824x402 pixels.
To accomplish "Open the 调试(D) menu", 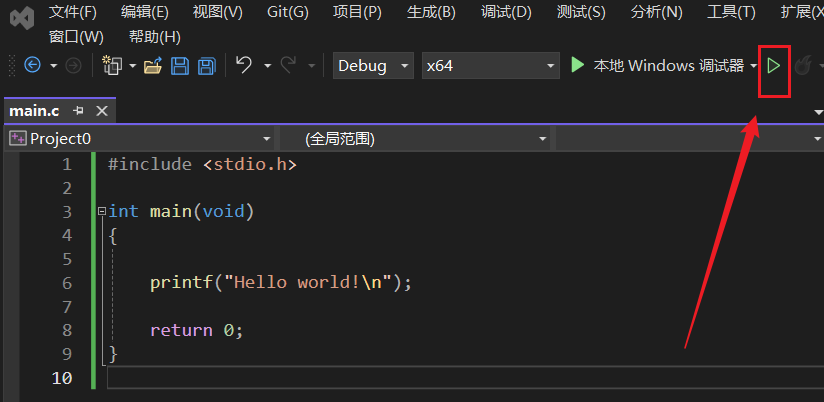I will pos(506,12).
